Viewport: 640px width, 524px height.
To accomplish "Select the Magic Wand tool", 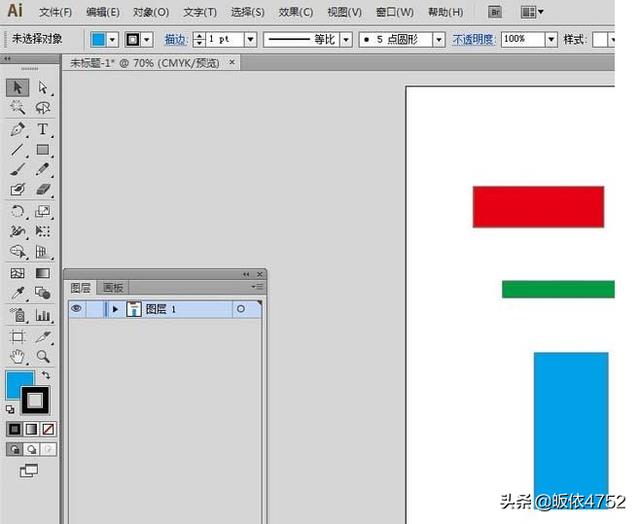I will click(x=17, y=107).
